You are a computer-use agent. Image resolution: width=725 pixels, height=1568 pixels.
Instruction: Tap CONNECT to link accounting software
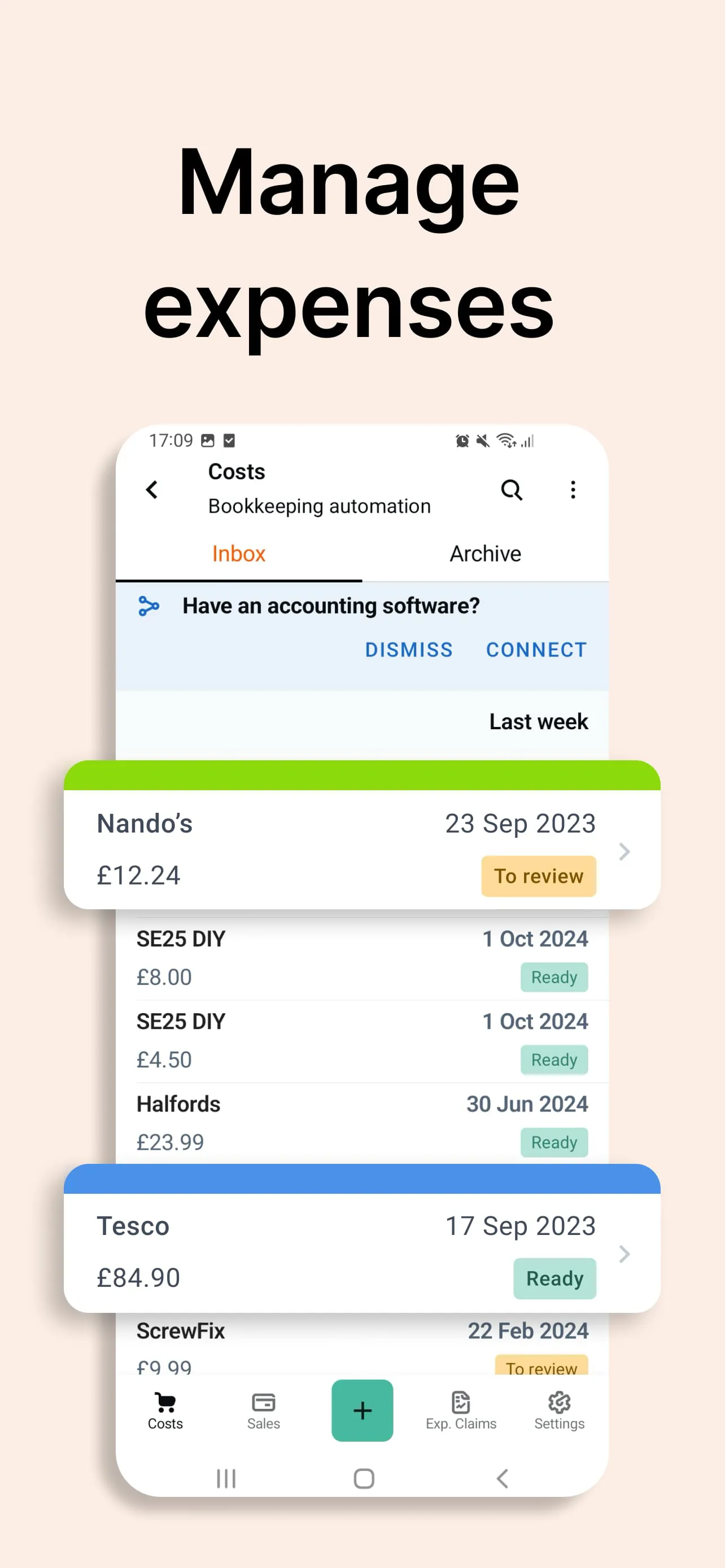(x=536, y=650)
